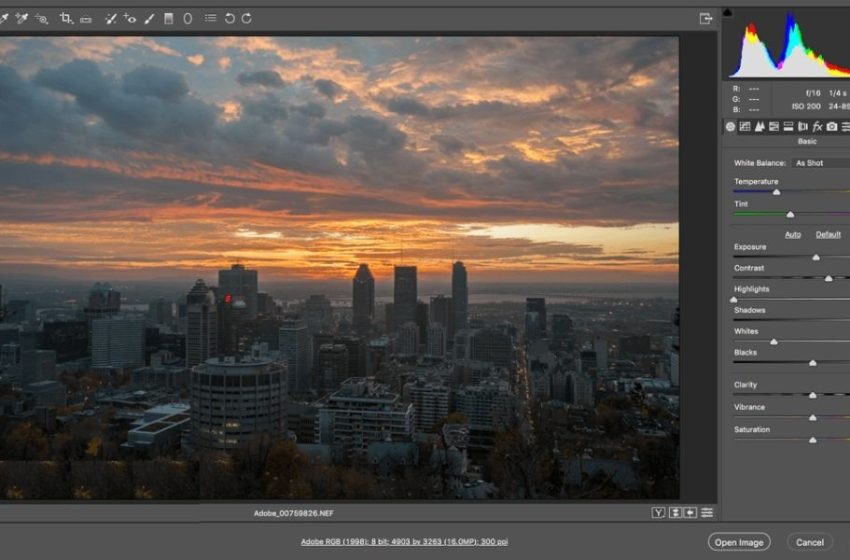Click the 'f/16' aperture readout
850x560 pixels.
coord(813,93)
